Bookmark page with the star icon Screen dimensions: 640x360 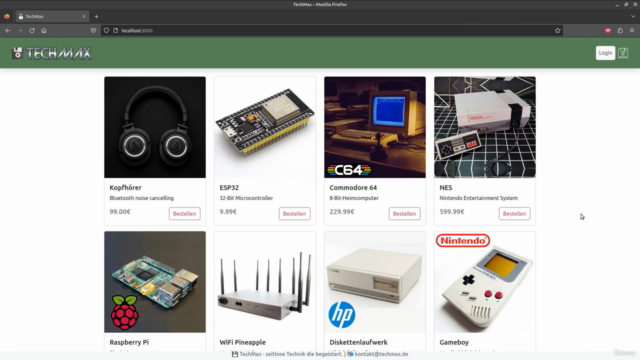click(x=558, y=31)
